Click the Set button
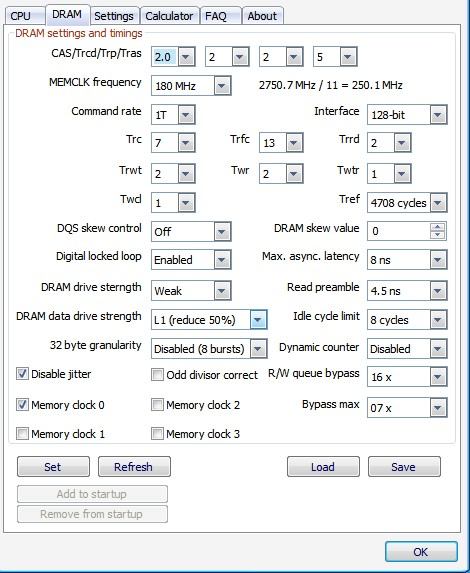The image size is (470, 573). pos(53,467)
